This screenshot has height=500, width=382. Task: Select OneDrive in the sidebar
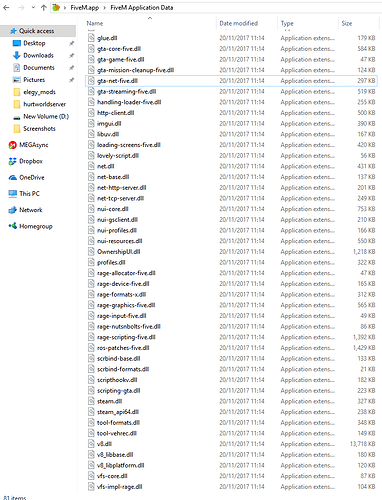(32, 178)
